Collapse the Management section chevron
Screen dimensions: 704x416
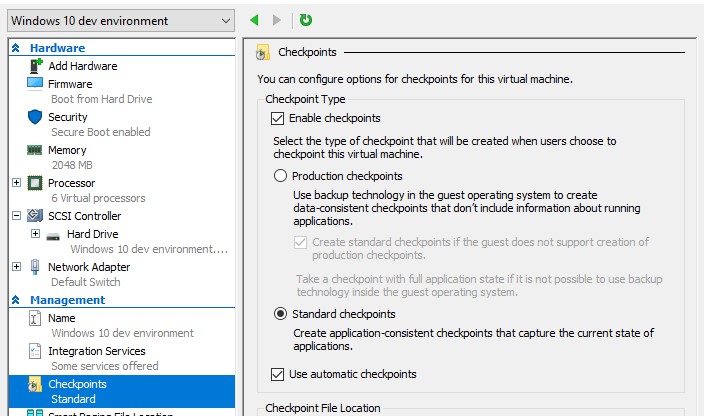[x=16, y=300]
